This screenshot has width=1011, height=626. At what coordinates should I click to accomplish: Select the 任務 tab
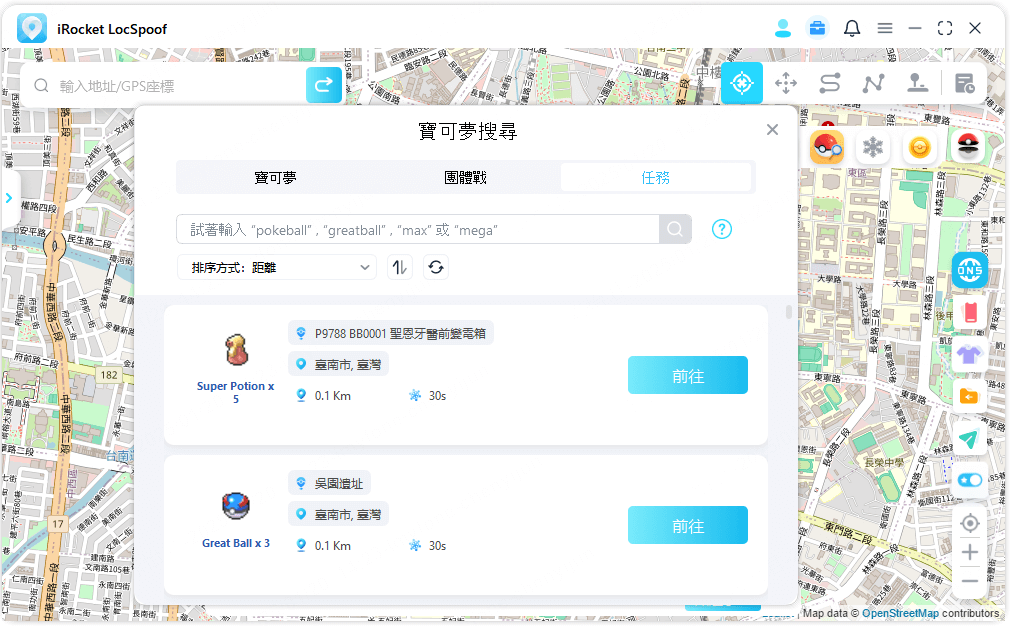(x=656, y=177)
